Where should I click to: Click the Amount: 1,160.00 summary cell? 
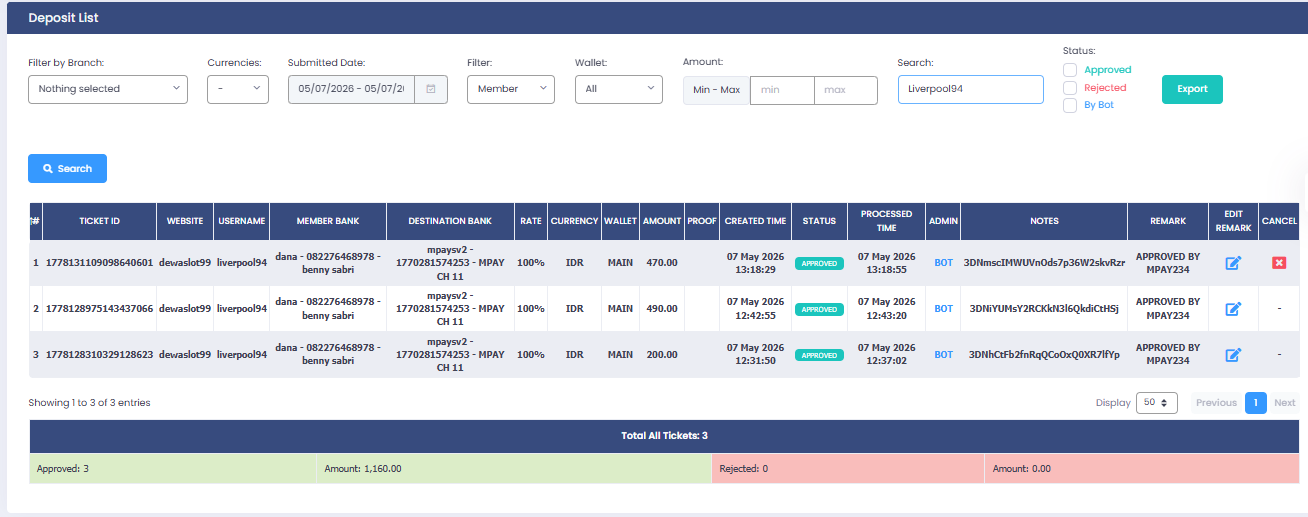514,468
